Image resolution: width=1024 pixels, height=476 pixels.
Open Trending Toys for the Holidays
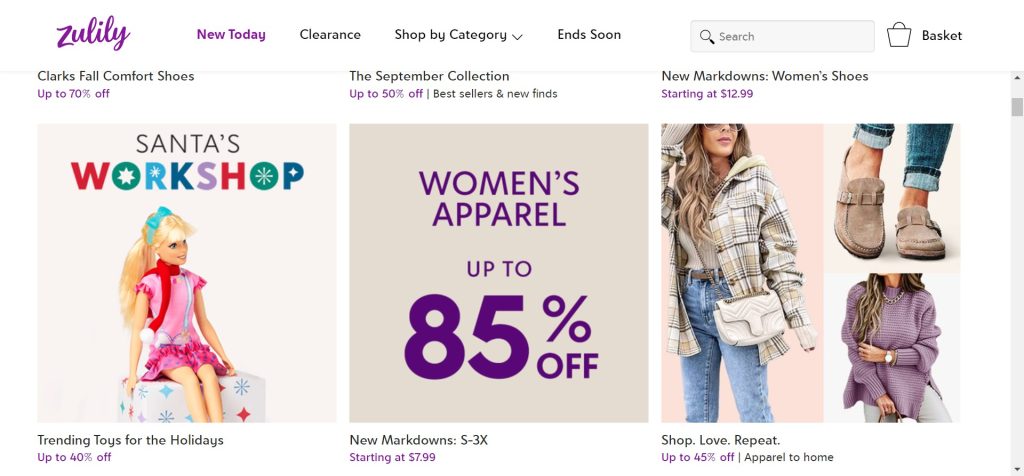(x=130, y=440)
